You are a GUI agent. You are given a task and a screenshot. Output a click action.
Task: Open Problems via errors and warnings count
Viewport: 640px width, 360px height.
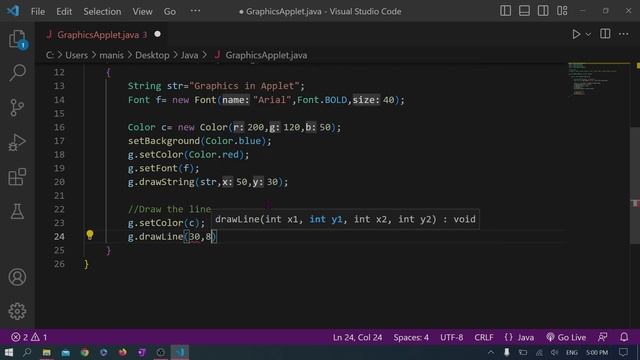29,337
